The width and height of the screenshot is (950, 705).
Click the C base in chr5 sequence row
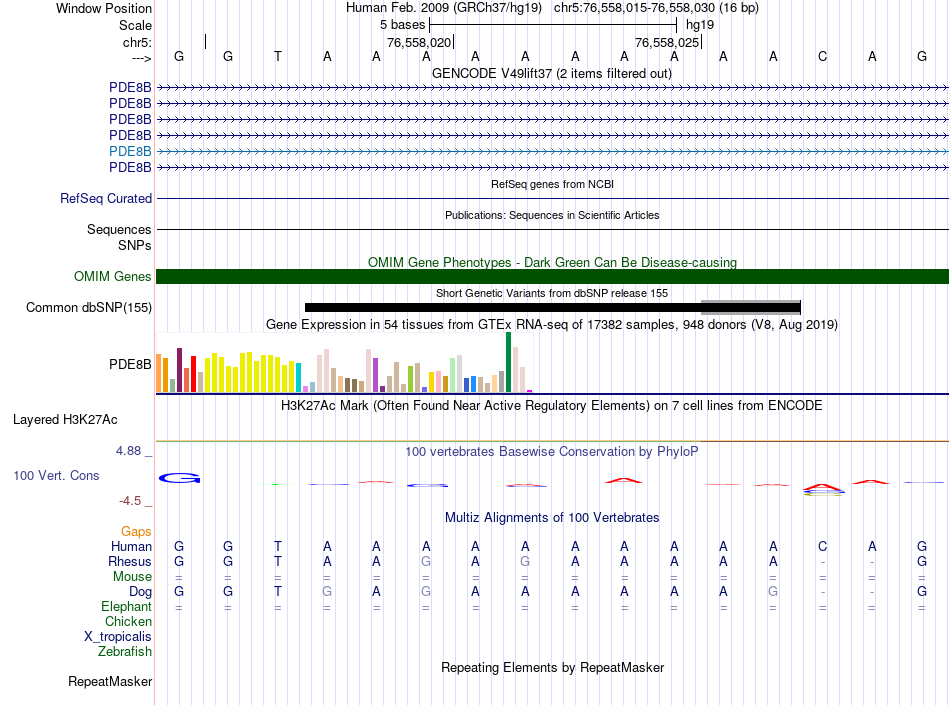coord(822,57)
